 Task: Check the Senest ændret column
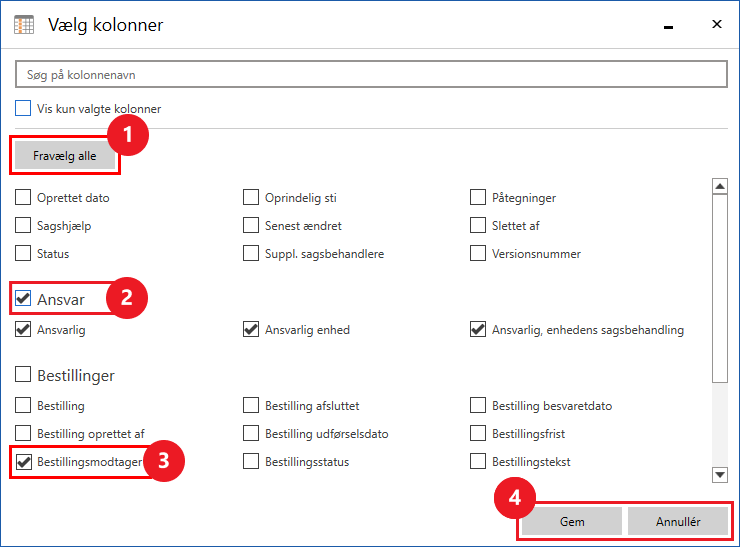click(251, 226)
